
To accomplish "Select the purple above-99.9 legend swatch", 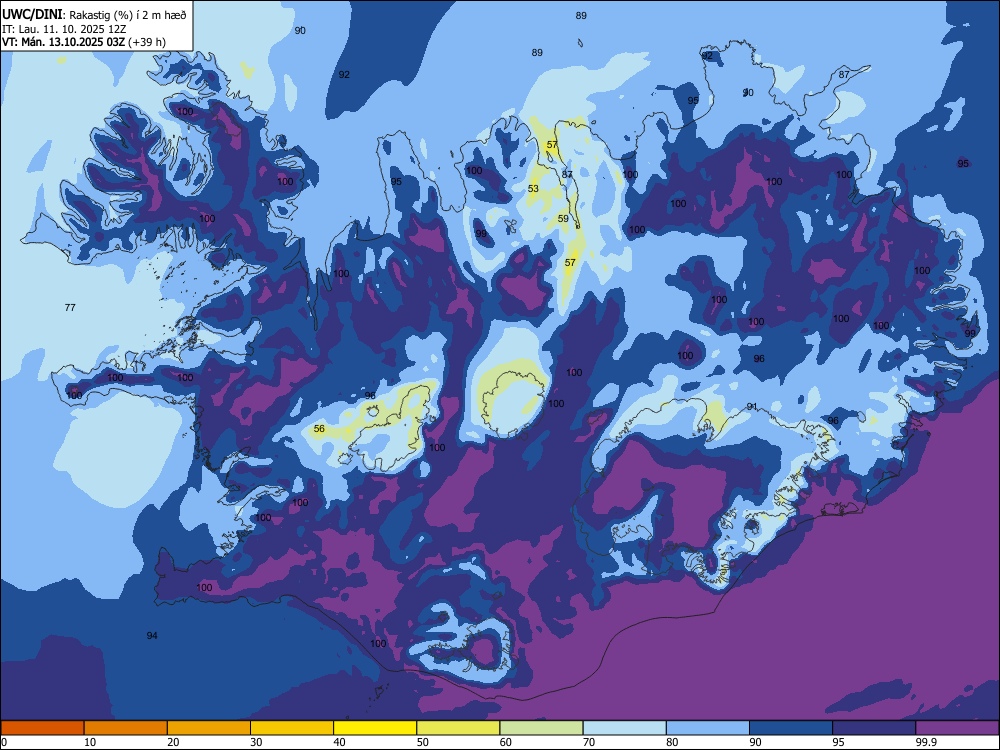I will 957,728.
